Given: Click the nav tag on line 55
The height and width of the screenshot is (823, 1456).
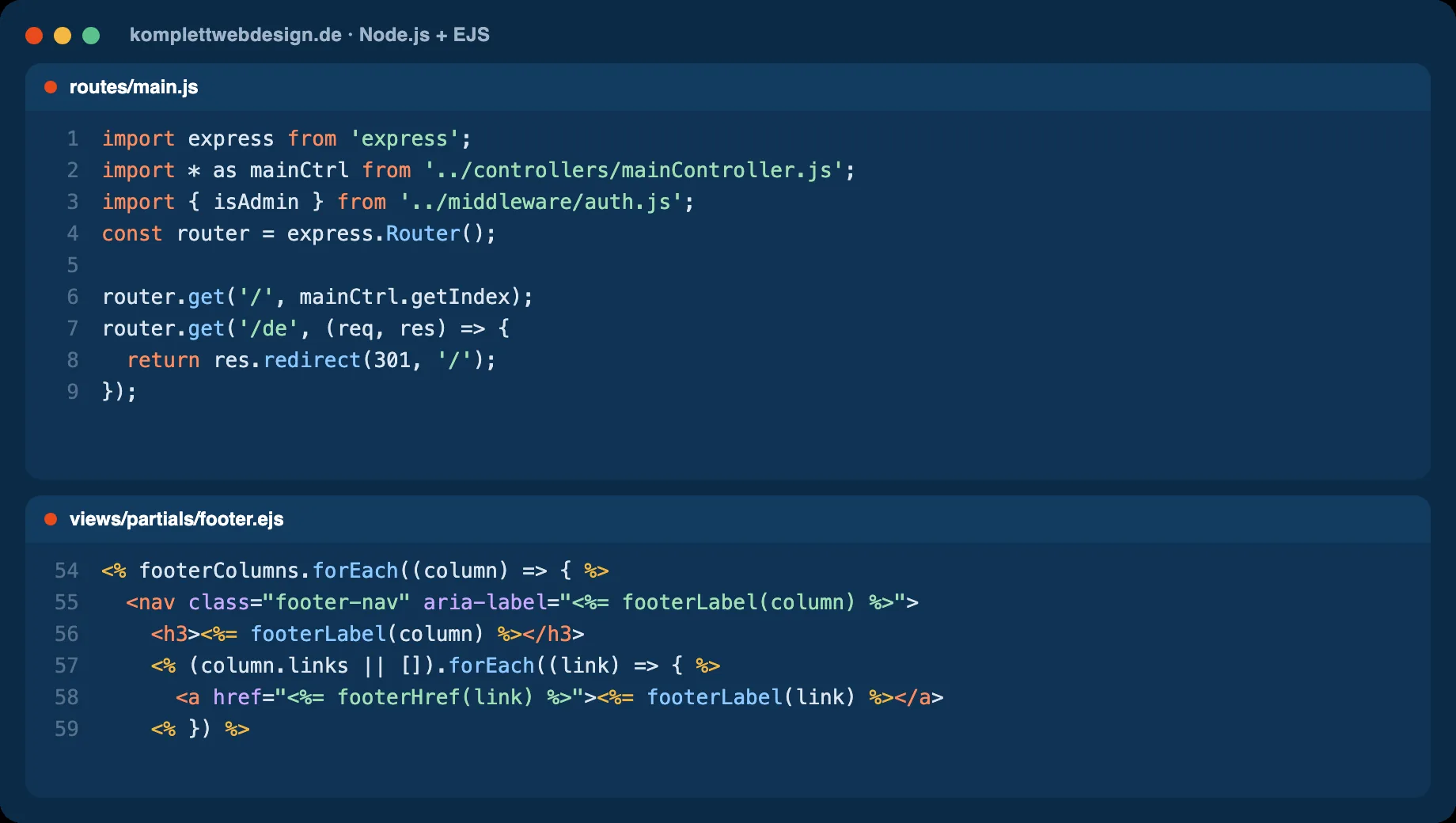Looking at the screenshot, I should point(150,602).
